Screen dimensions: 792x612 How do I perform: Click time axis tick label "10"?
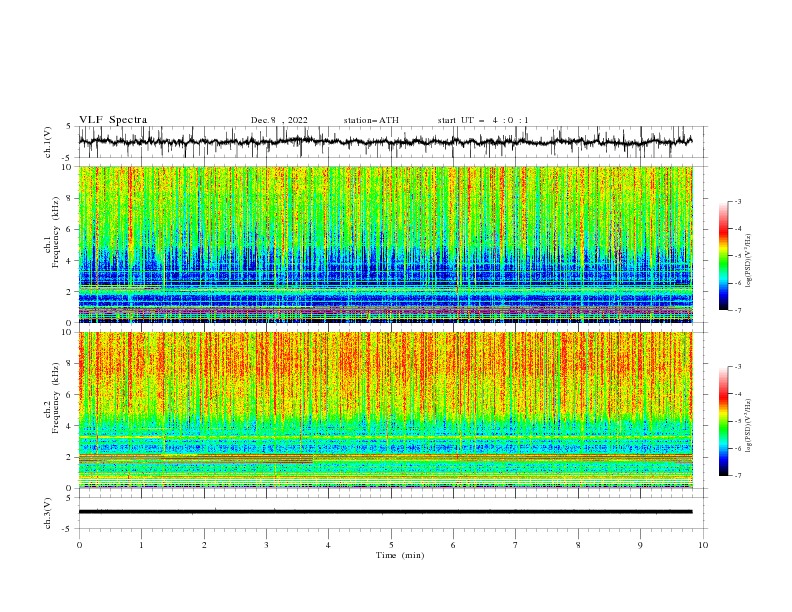pyautogui.click(x=703, y=545)
